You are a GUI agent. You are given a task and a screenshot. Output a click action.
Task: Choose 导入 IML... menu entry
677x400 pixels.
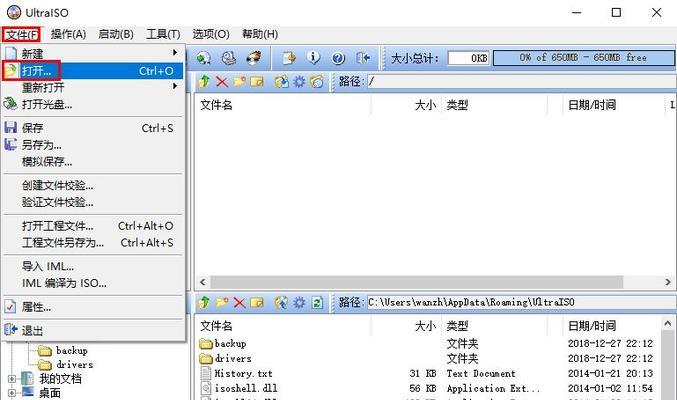point(93,266)
